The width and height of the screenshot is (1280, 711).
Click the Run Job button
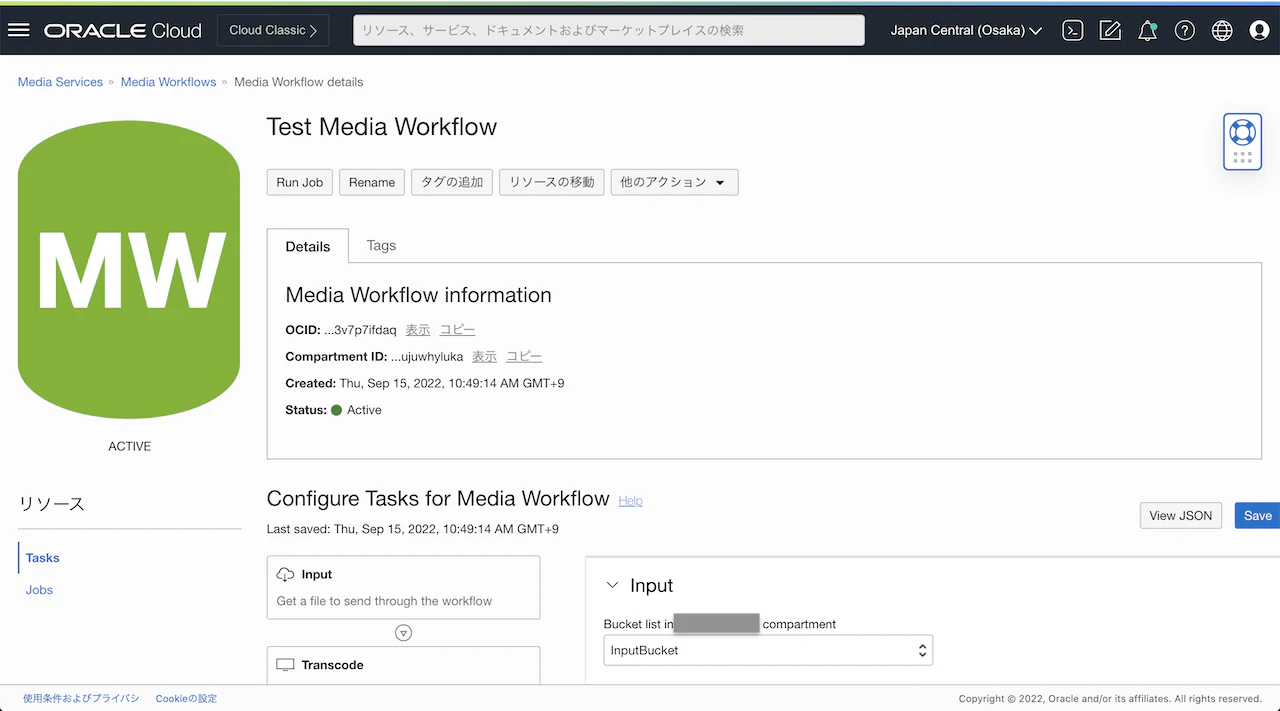click(300, 182)
